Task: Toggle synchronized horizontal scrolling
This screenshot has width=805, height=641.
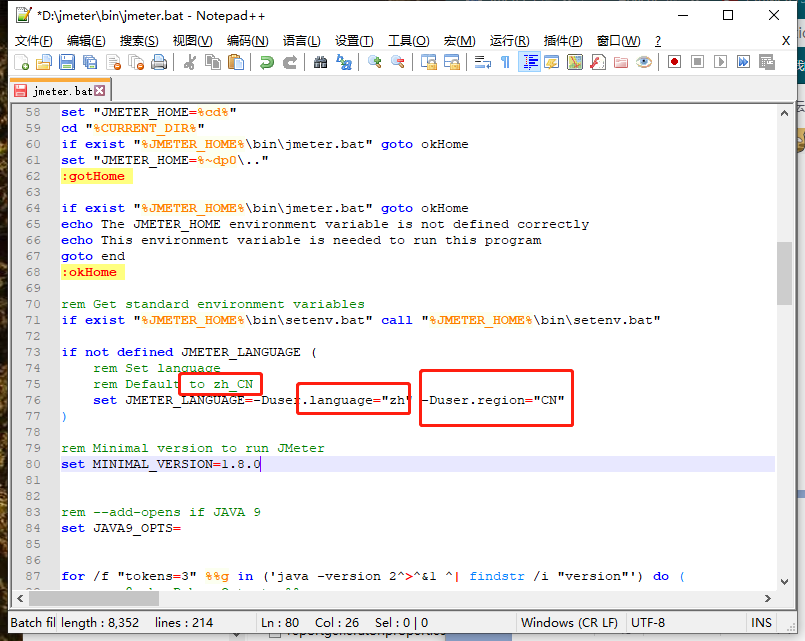Action: (x=451, y=62)
